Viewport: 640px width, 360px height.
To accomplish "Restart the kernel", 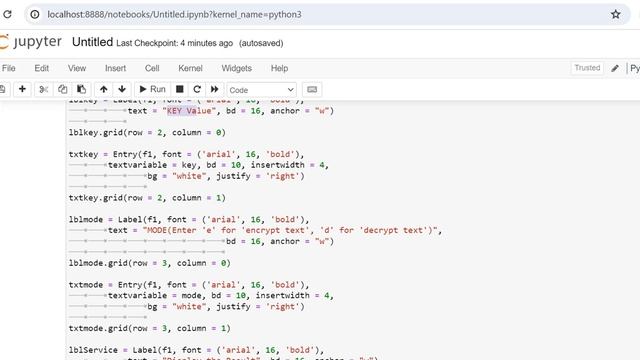I will [x=197, y=89].
